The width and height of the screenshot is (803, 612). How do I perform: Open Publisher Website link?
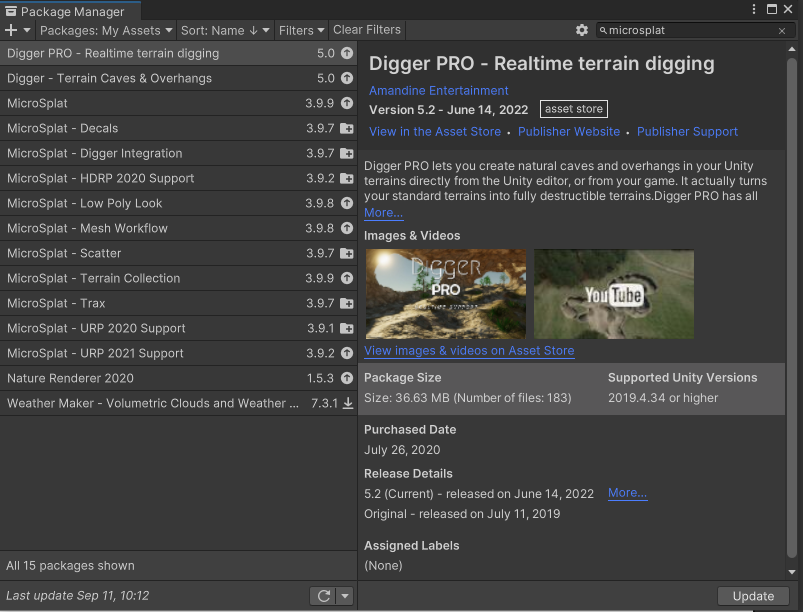pyautogui.click(x=568, y=132)
